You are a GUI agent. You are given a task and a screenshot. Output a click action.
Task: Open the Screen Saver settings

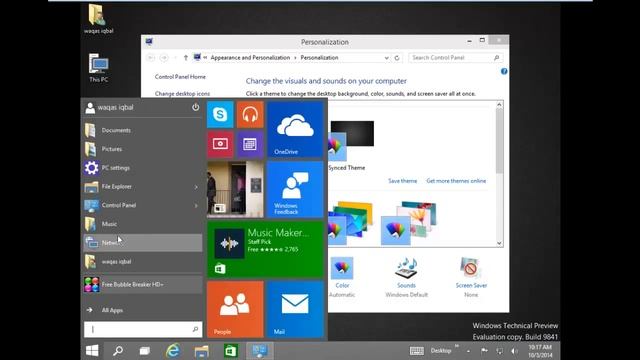coord(471,278)
